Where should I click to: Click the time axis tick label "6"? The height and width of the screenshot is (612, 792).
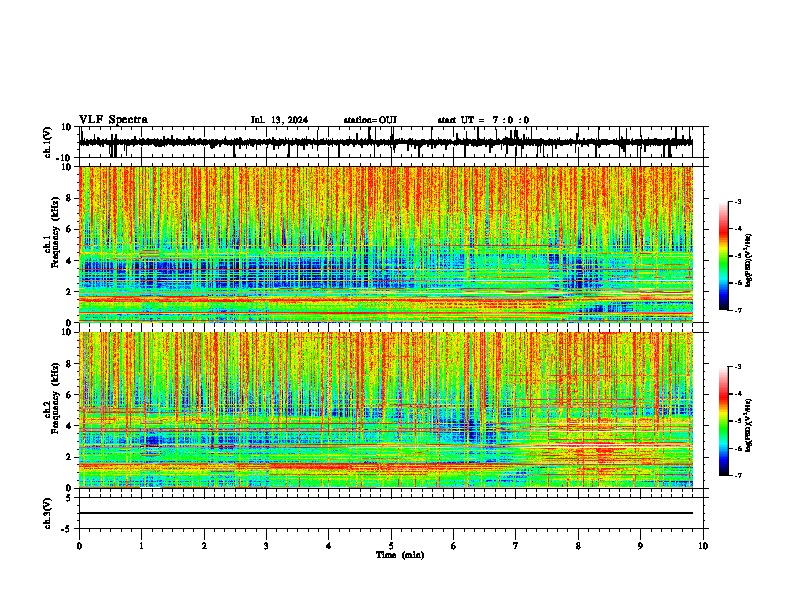coord(454,546)
